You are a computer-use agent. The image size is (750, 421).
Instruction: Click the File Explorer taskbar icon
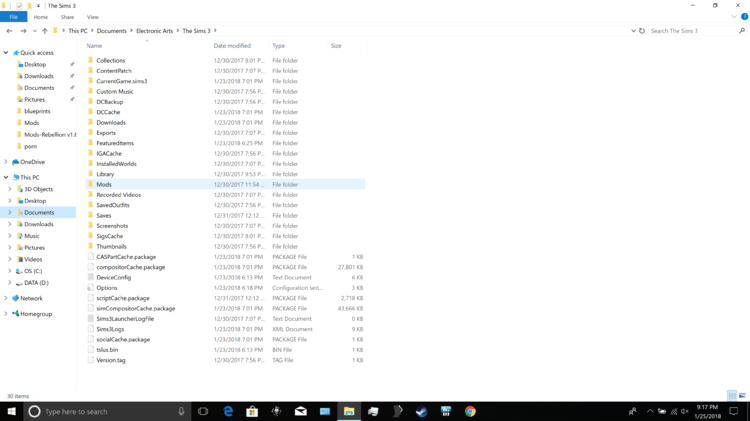[349, 411]
